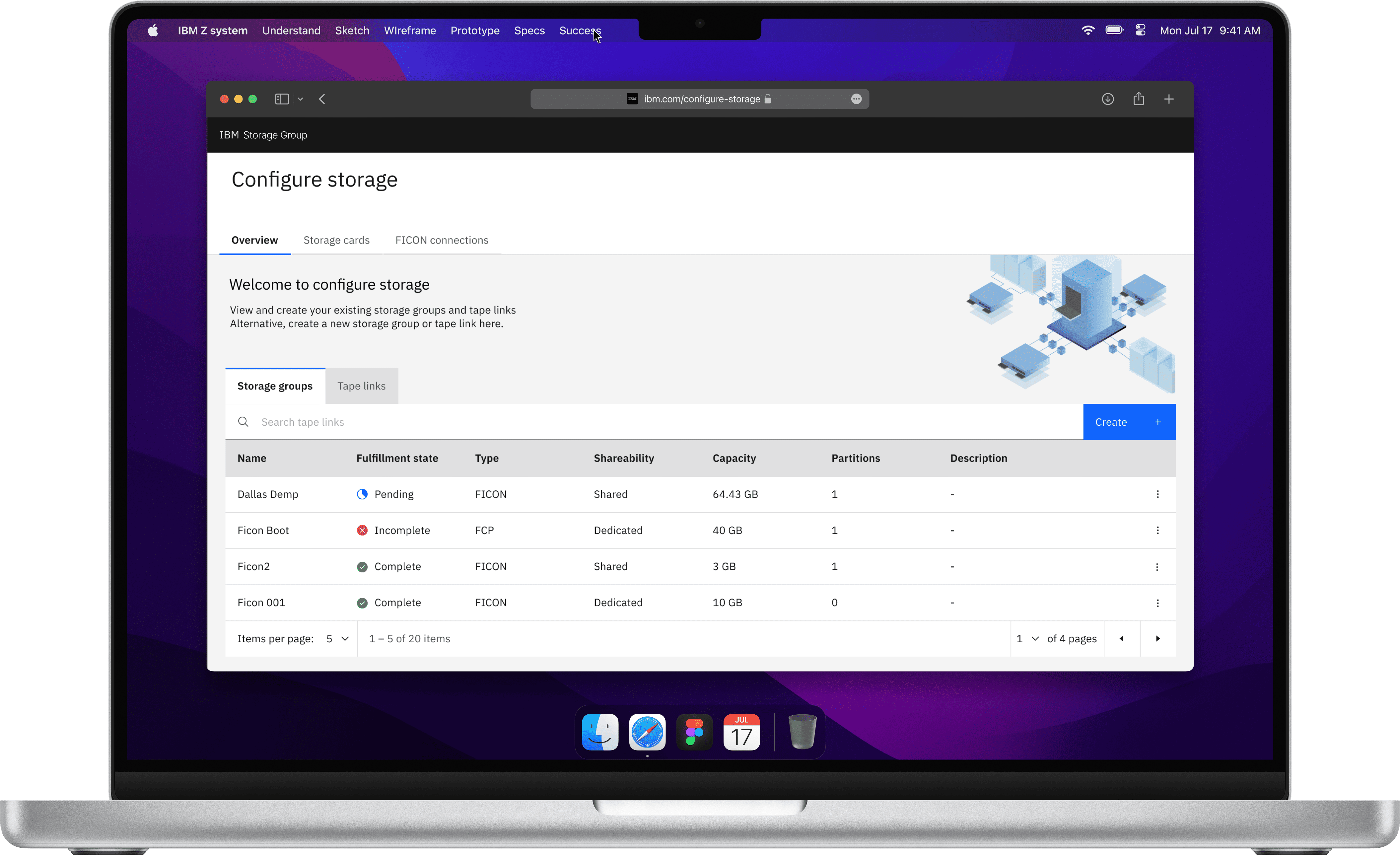Open overflow menu for Dallas Demp row
Screen dimensions: 1400x855
coord(1157,494)
